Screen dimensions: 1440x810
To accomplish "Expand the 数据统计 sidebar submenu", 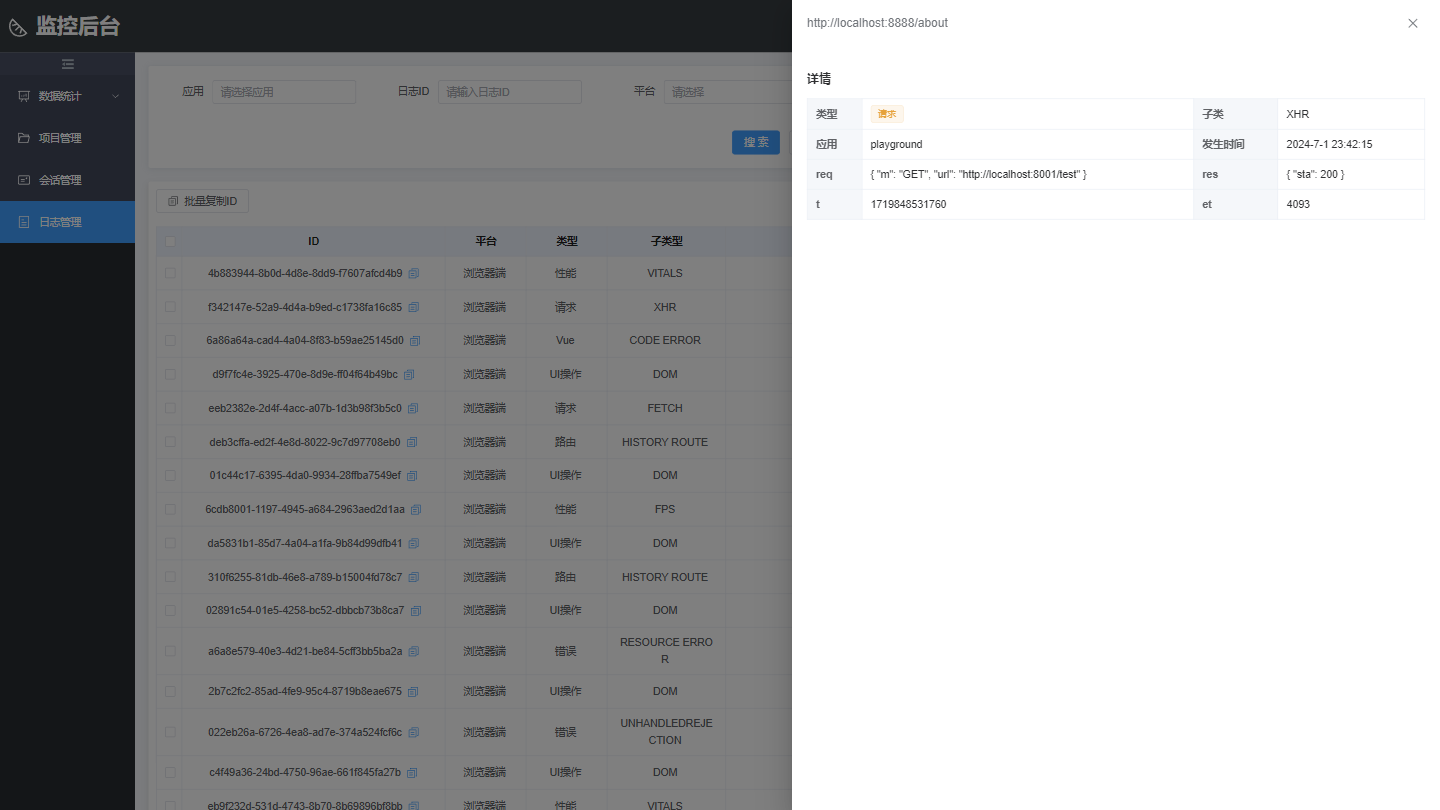I will coord(67,96).
